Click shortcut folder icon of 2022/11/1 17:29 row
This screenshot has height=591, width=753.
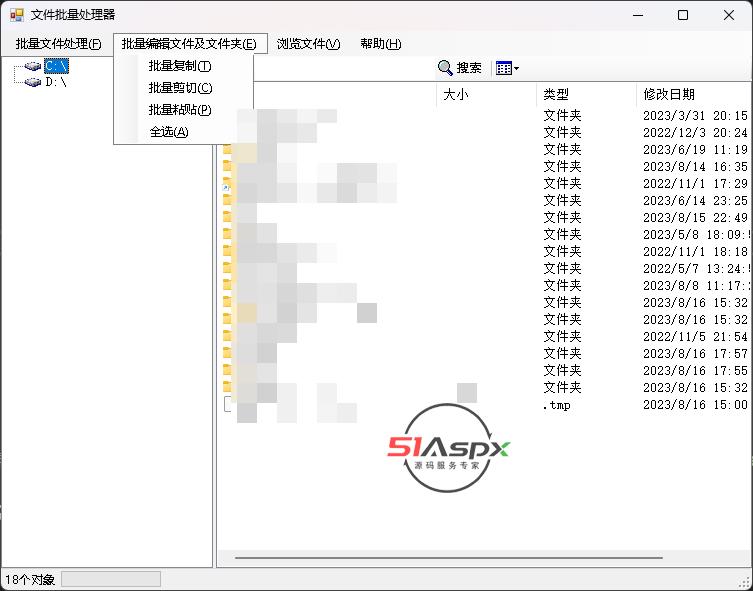[227, 184]
